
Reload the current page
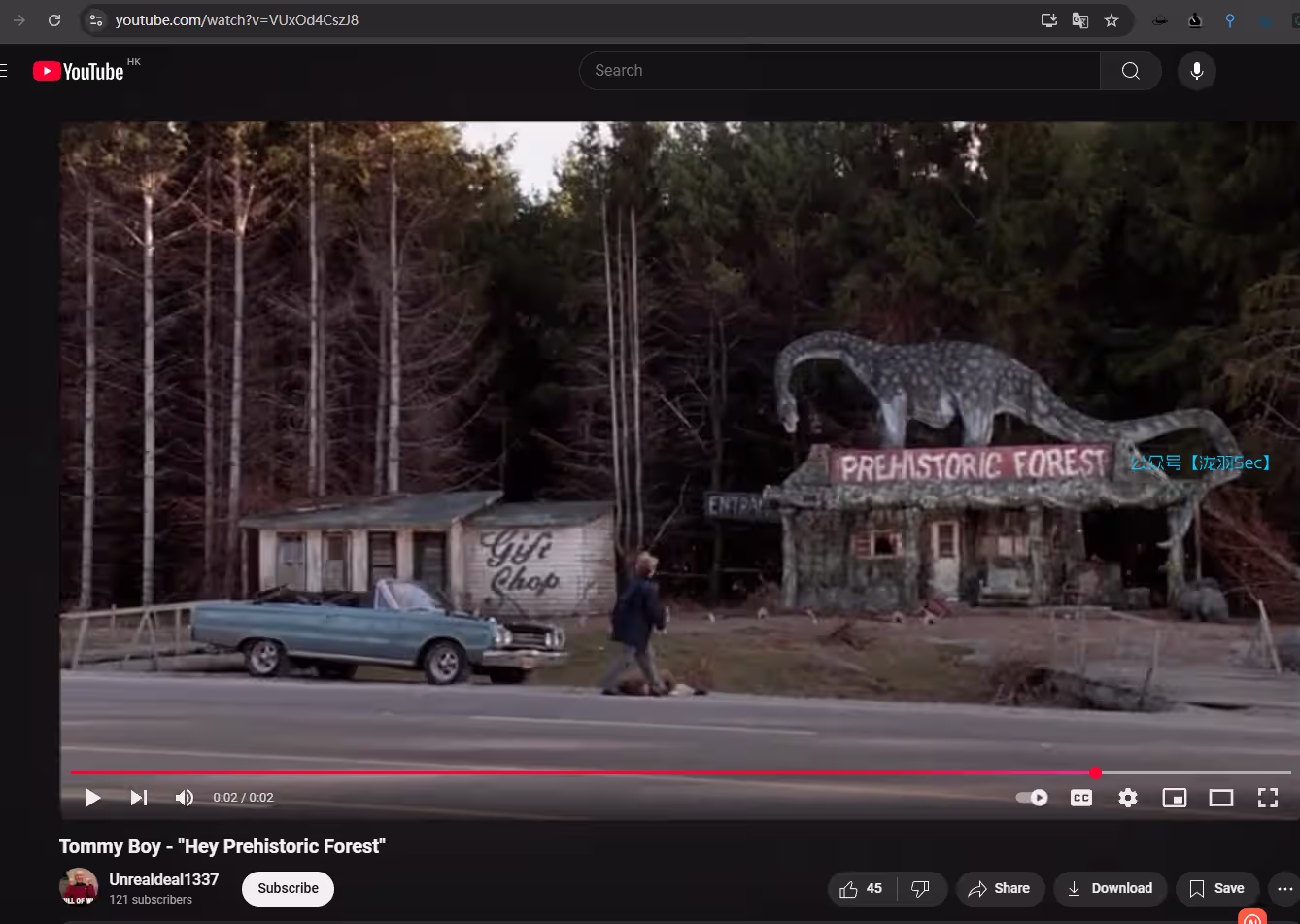(54, 20)
